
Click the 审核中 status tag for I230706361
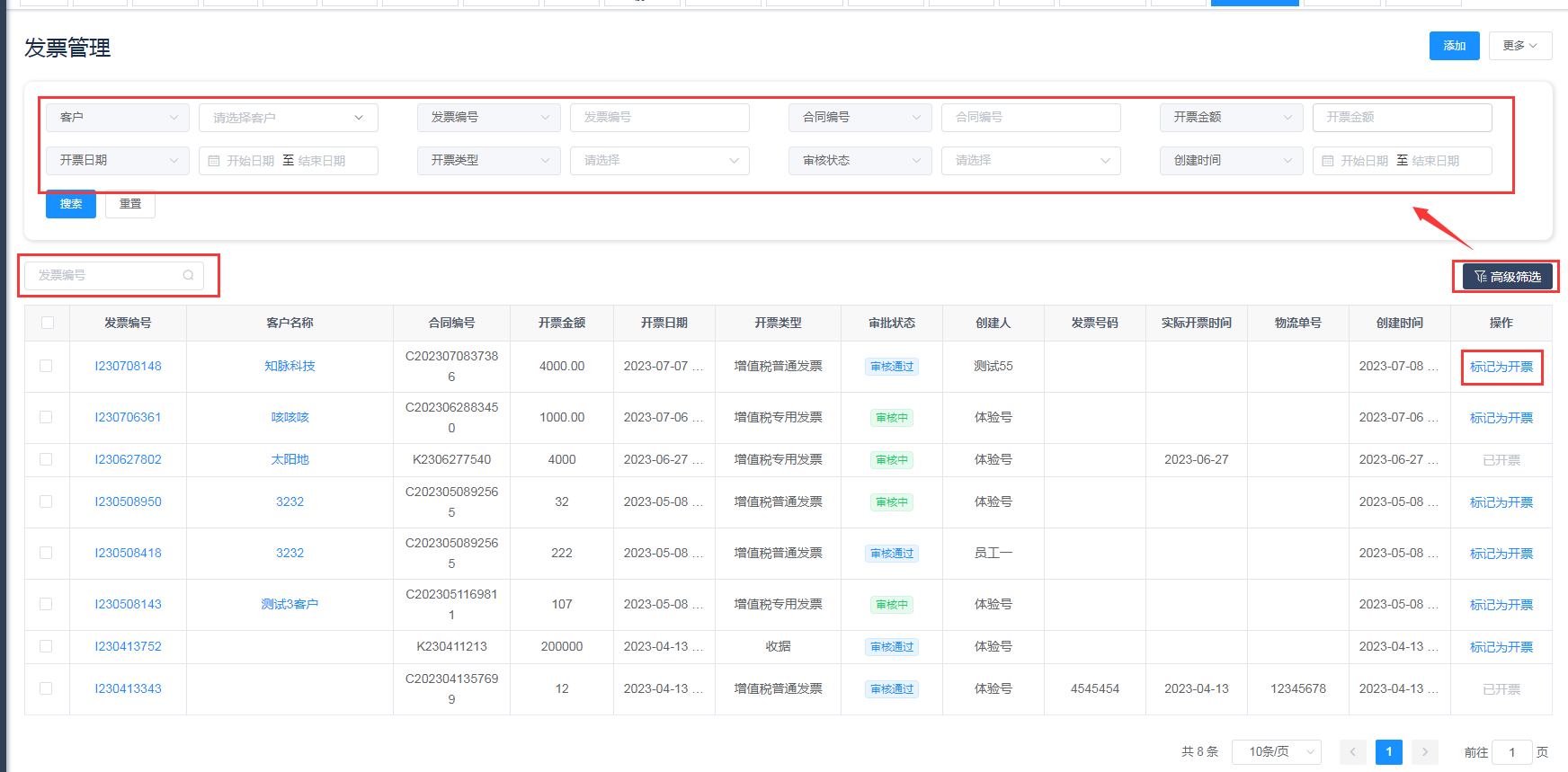[892, 418]
